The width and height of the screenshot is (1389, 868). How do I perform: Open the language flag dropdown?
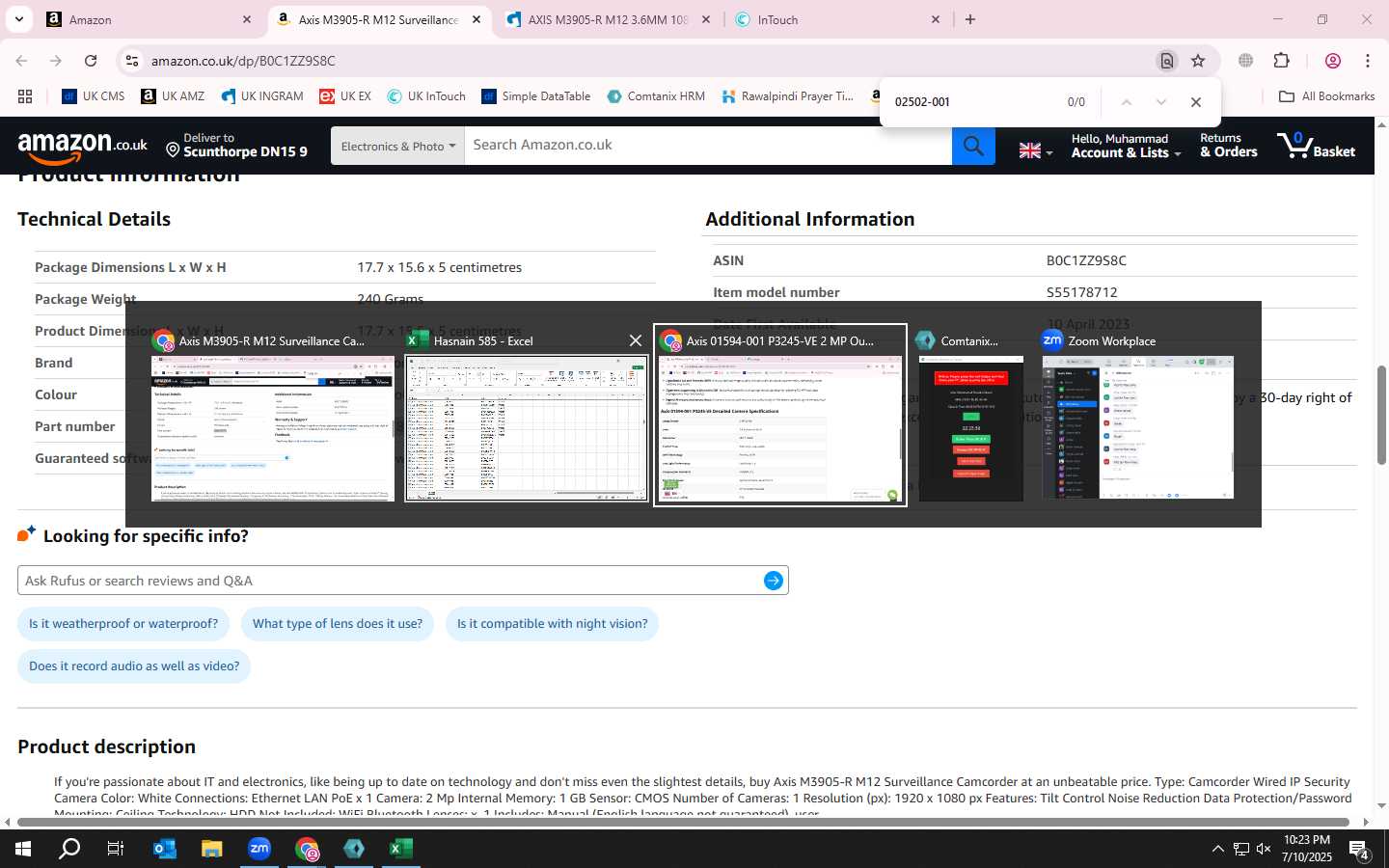click(1036, 150)
